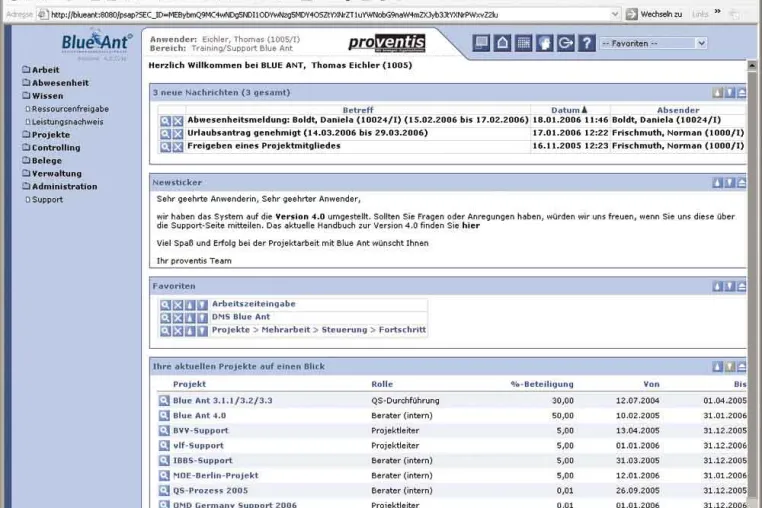Move the Newsticker panel up
The image size is (762, 508).
point(717,183)
